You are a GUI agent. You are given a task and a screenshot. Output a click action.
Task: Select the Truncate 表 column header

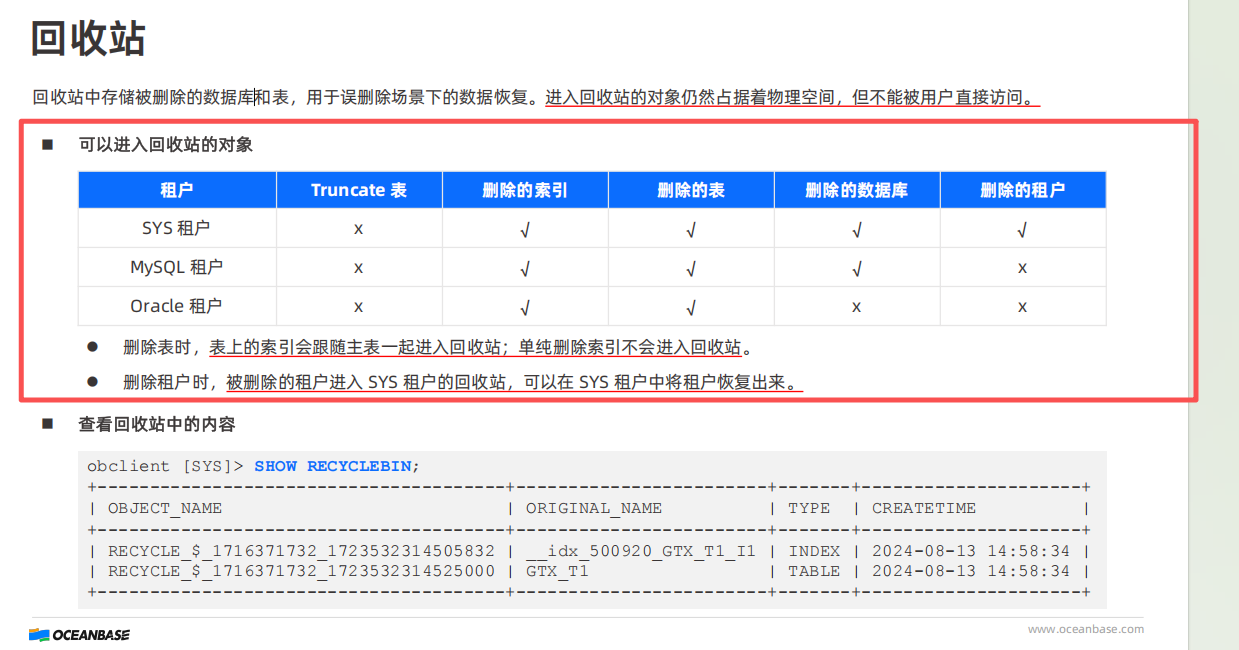(x=358, y=190)
